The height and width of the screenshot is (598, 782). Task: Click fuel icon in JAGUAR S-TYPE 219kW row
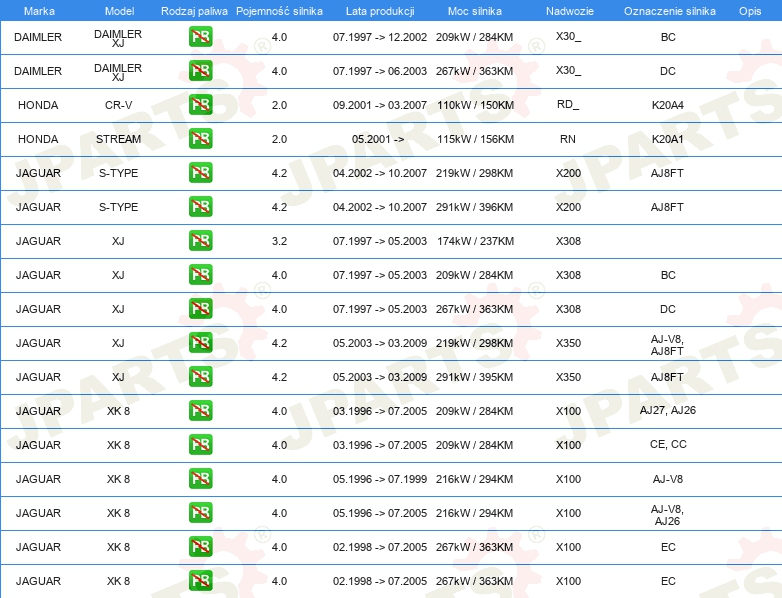tap(200, 173)
